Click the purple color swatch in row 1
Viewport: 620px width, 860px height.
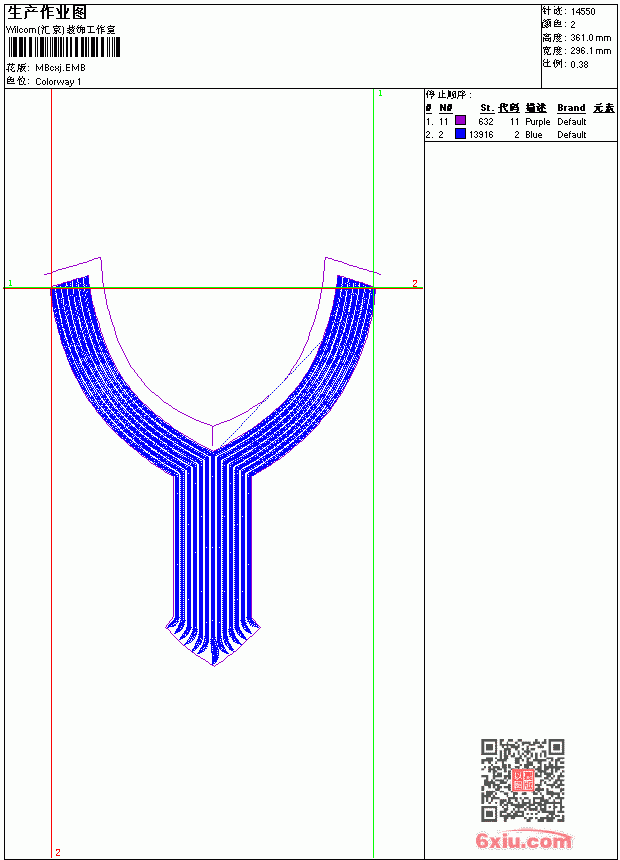click(x=460, y=121)
